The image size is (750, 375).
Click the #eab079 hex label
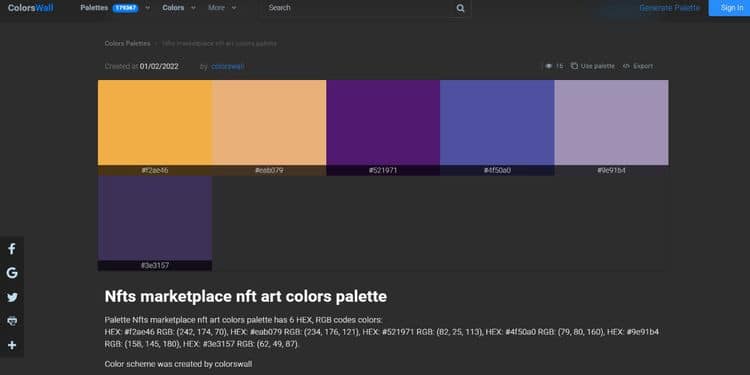269,170
